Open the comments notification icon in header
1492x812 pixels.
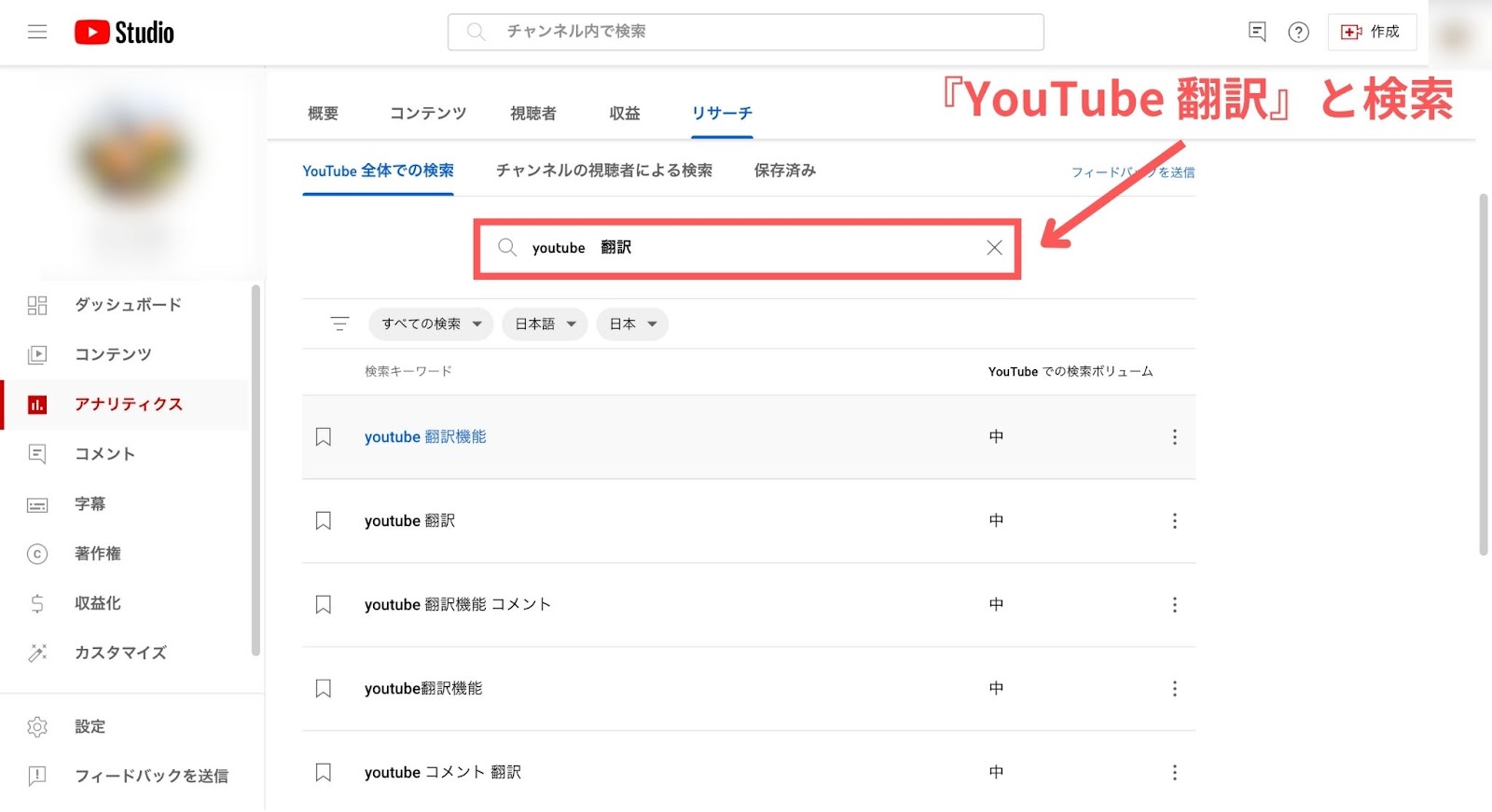pyautogui.click(x=1257, y=32)
